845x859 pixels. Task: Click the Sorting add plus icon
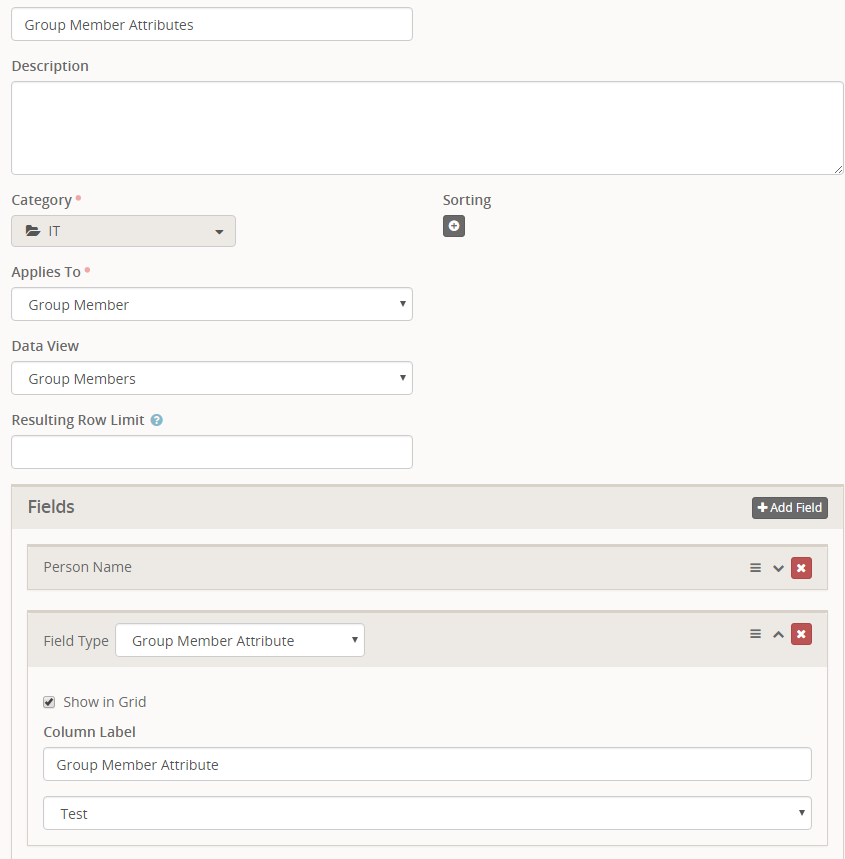pos(454,227)
